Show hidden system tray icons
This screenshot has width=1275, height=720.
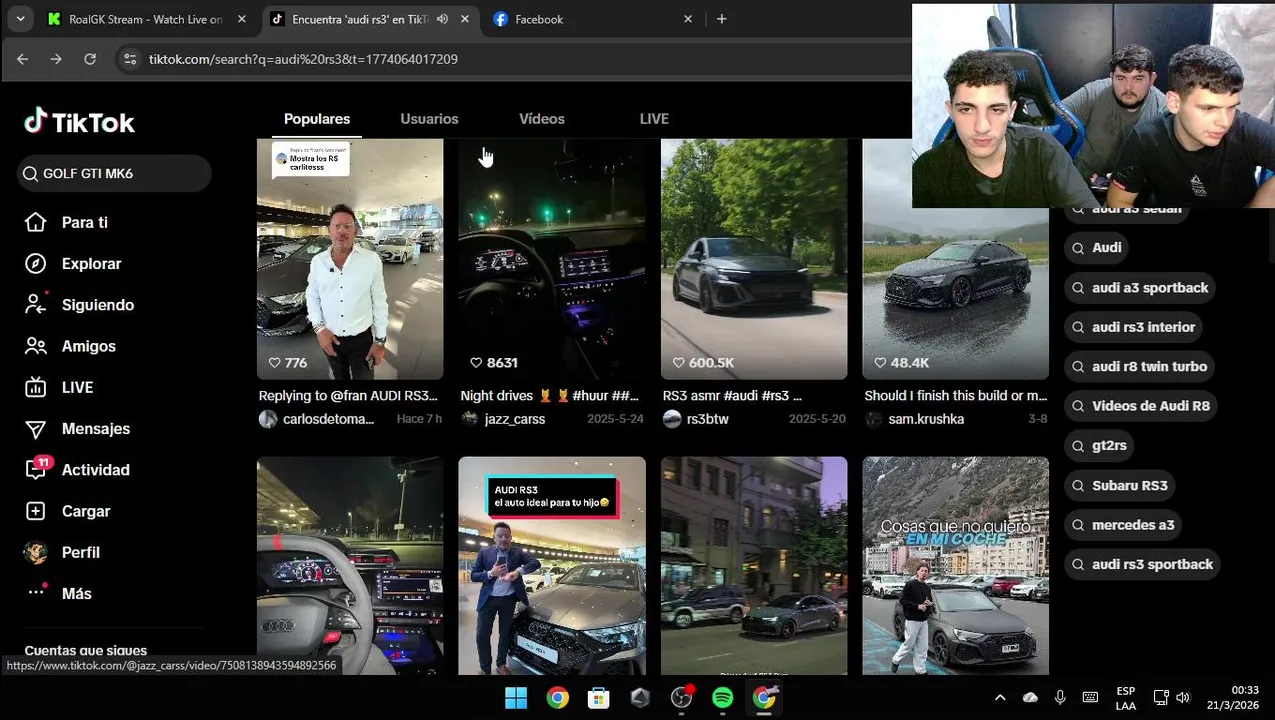tap(1000, 698)
